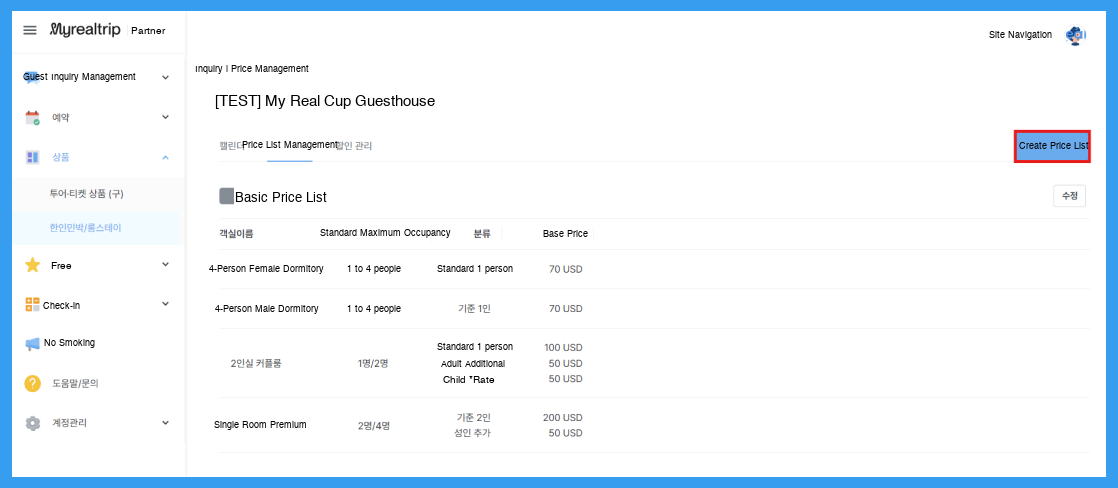The height and width of the screenshot is (488, 1118).
Task: Click the Base Price column header
Action: coord(565,233)
